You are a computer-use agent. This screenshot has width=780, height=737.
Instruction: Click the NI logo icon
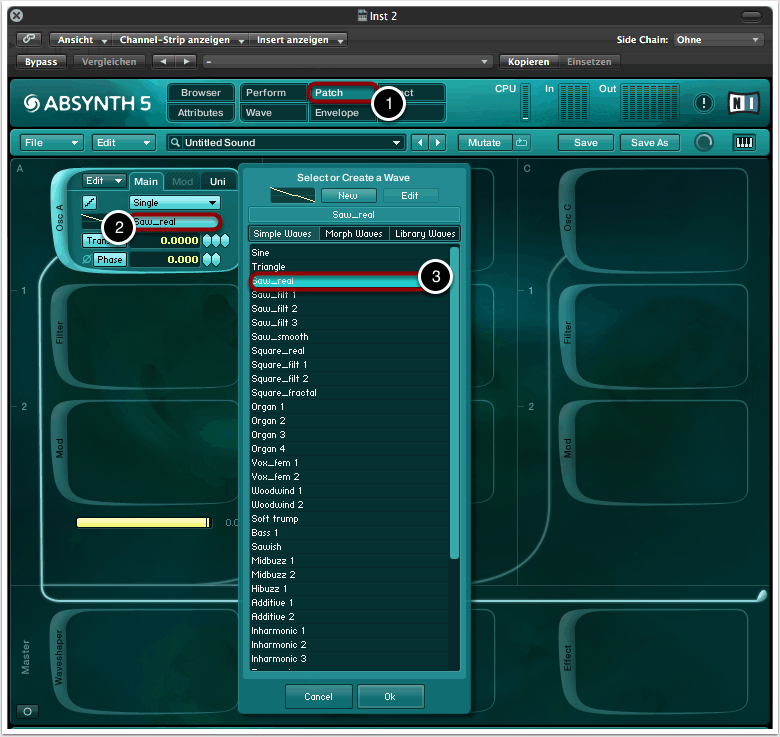pyautogui.click(x=743, y=103)
